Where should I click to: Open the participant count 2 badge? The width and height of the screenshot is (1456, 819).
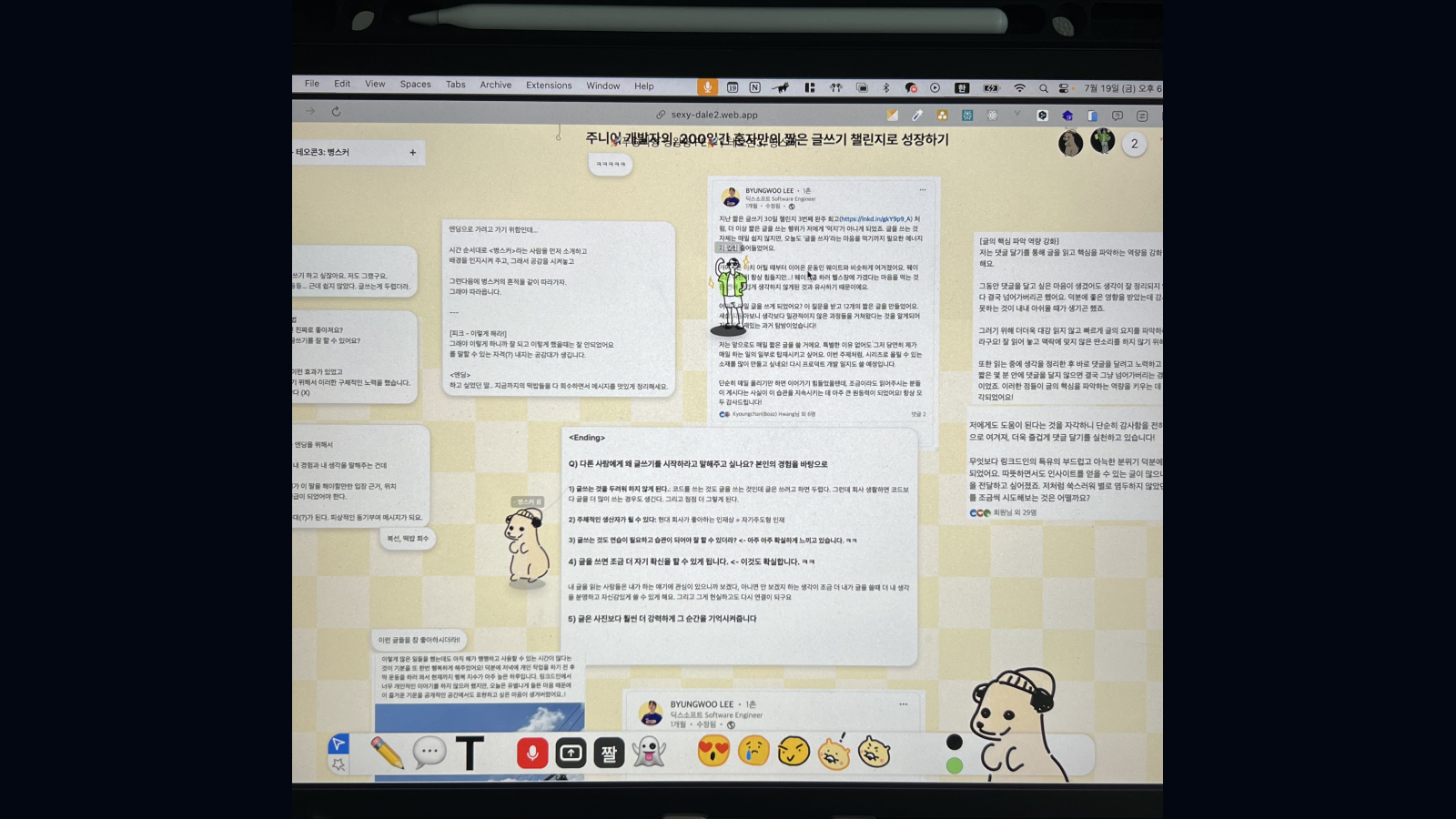click(1134, 144)
